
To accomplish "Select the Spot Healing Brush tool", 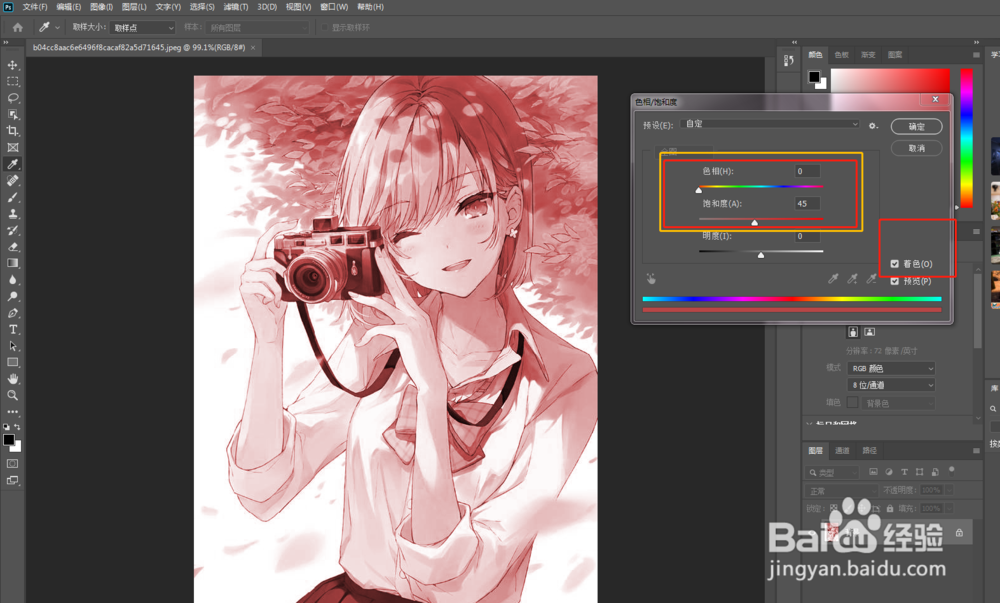I will point(13,181).
